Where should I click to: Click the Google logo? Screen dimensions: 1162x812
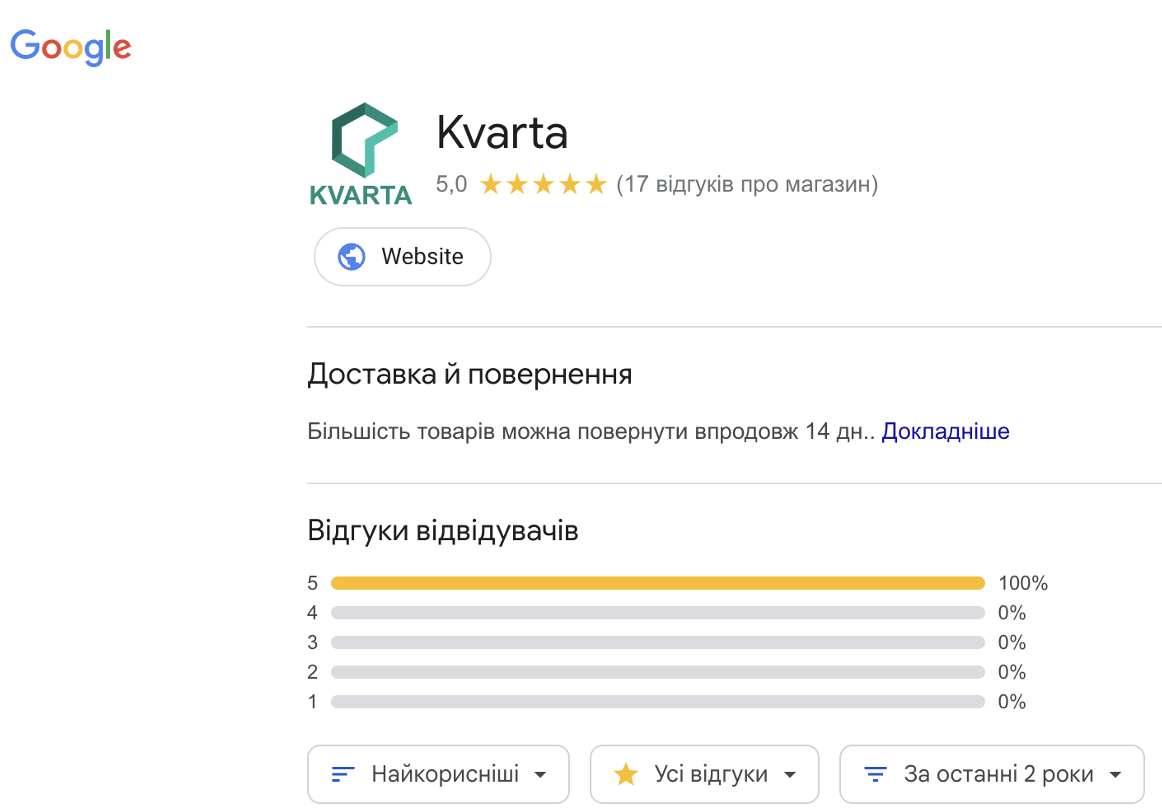tap(70, 47)
